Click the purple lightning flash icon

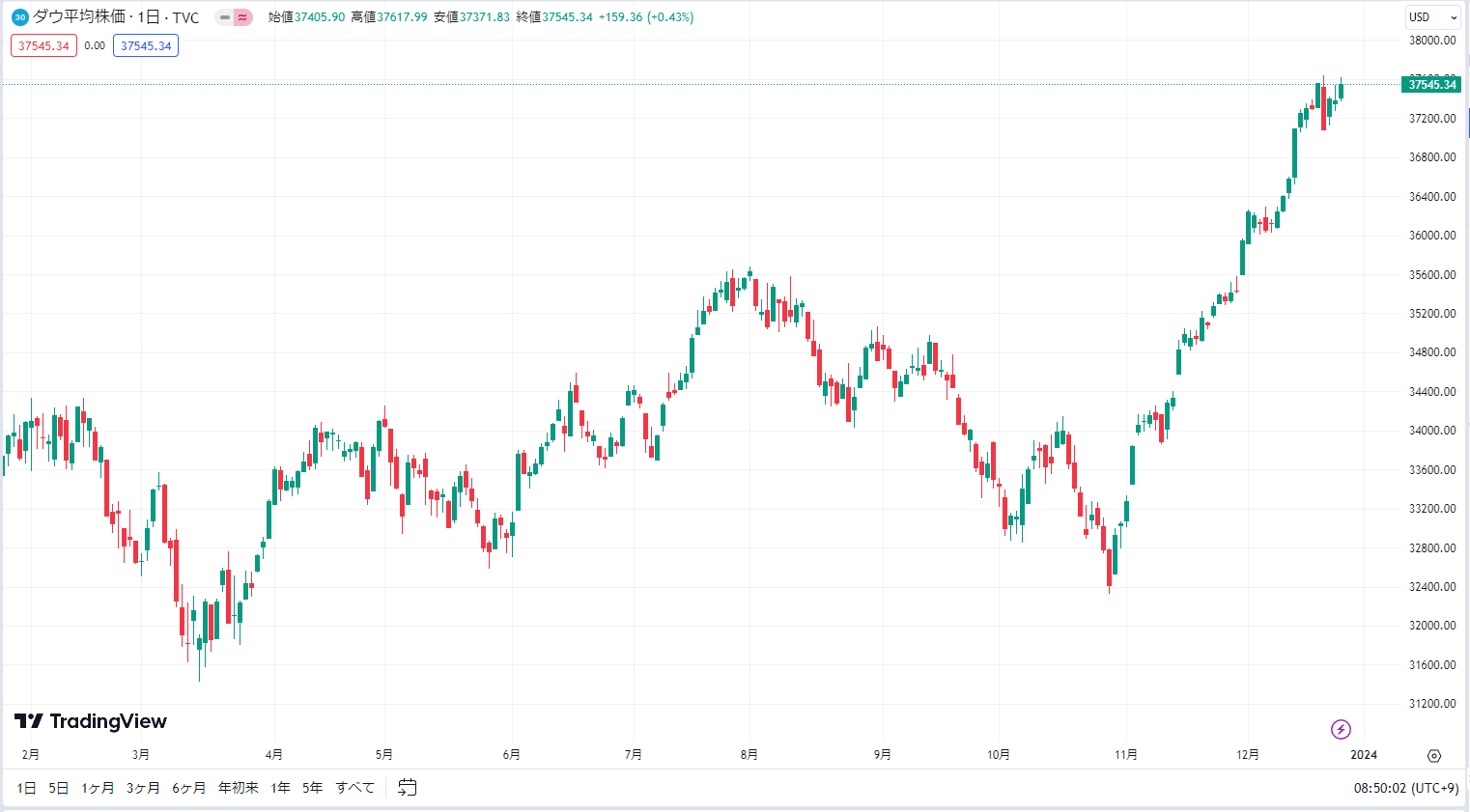click(x=1341, y=729)
